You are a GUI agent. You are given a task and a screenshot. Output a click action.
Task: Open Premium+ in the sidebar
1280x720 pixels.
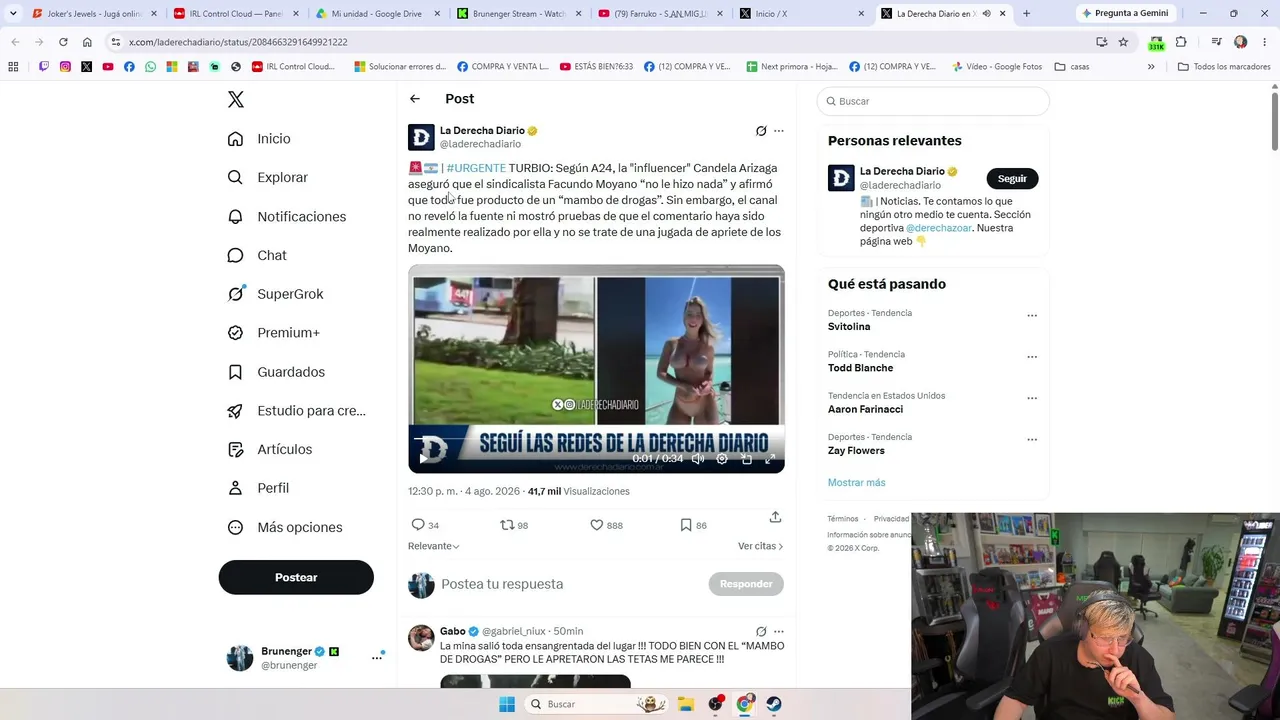point(273,333)
